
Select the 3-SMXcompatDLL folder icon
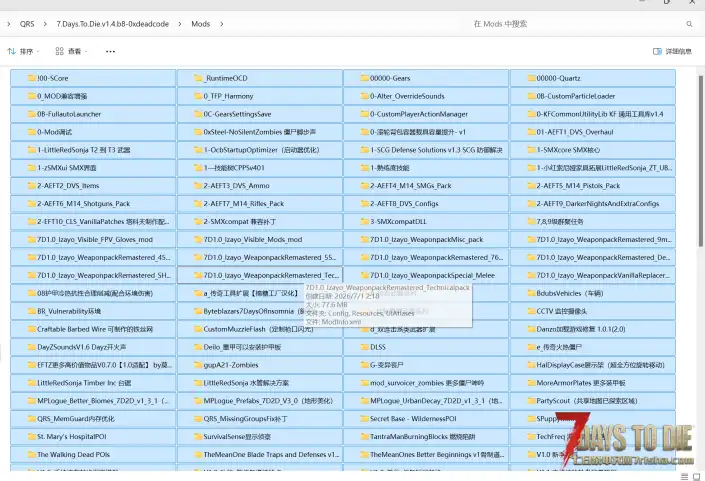coord(364,221)
